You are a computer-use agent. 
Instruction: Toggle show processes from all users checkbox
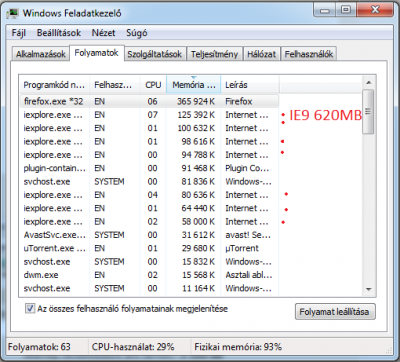tap(30, 308)
